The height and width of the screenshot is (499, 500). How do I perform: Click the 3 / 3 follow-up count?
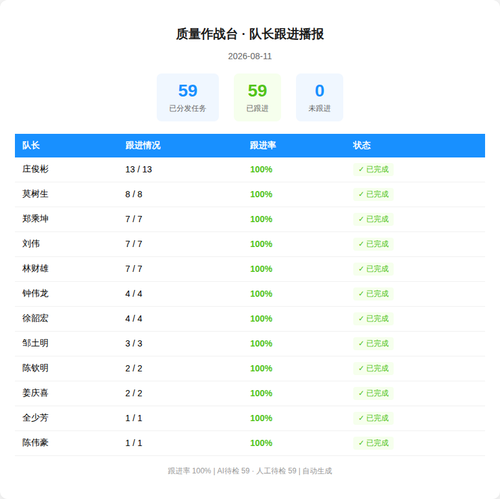134,343
